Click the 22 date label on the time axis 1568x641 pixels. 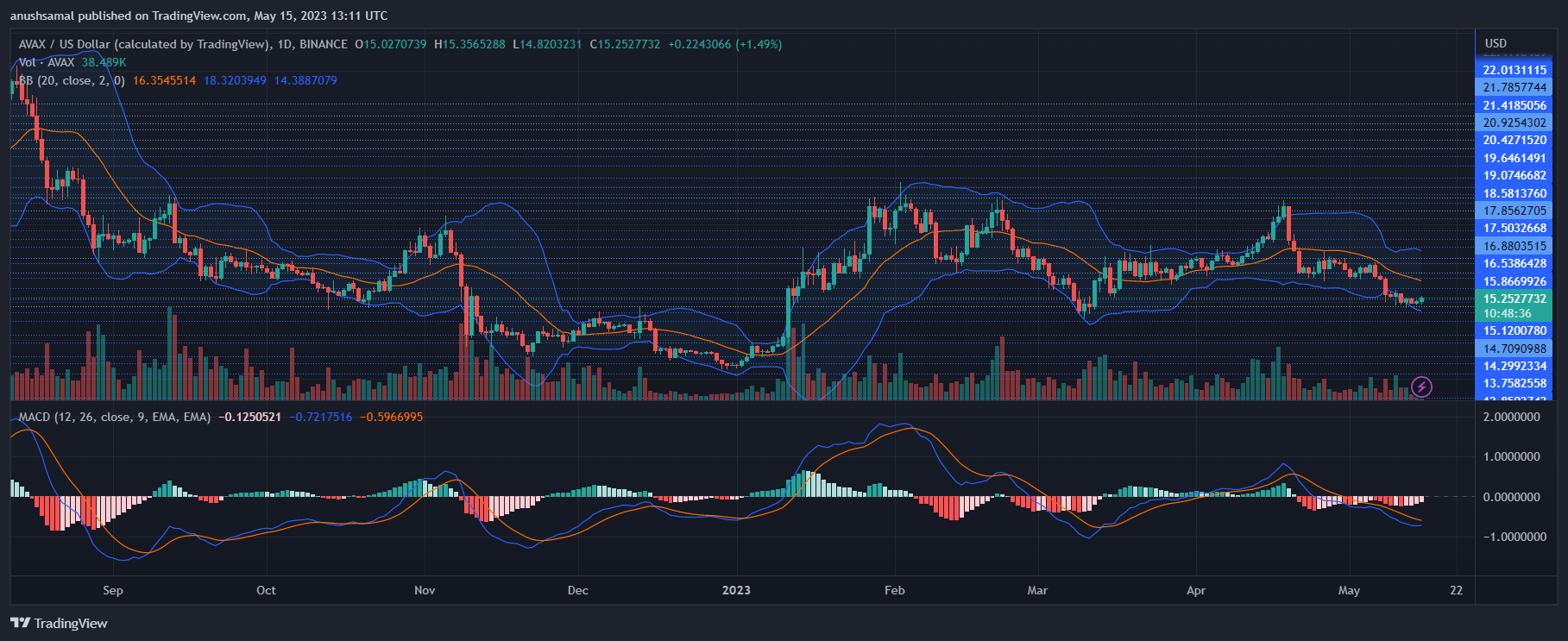click(x=1457, y=590)
